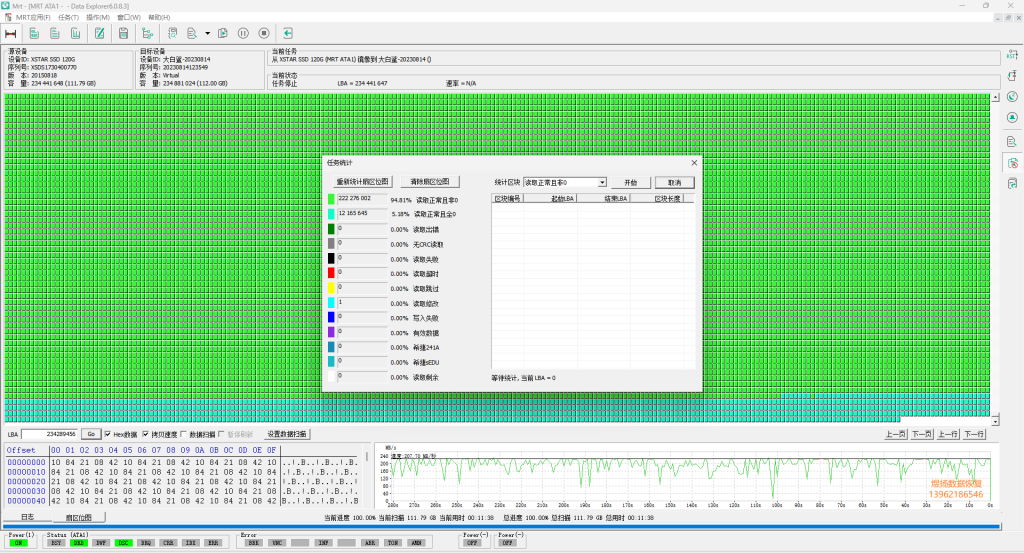The image size is (1024, 553).
Task: Click the circular up-arrow icon in right sidebar
Action: [x=1012, y=118]
